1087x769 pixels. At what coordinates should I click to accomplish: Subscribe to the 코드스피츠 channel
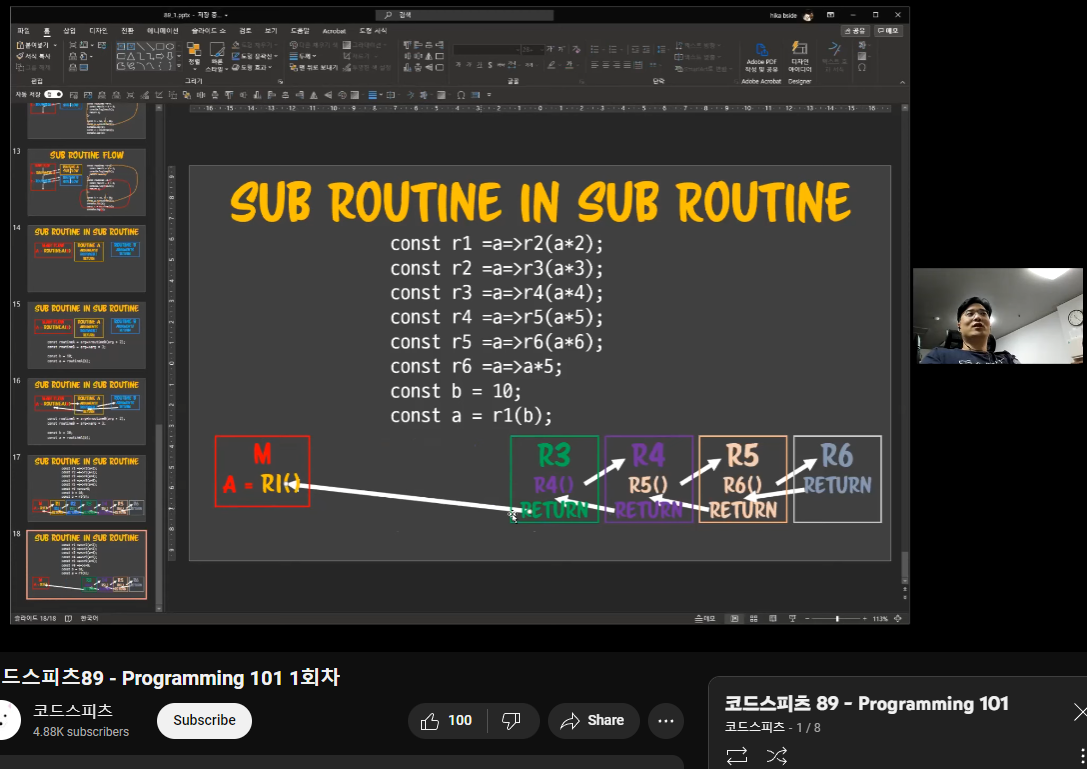(x=204, y=720)
